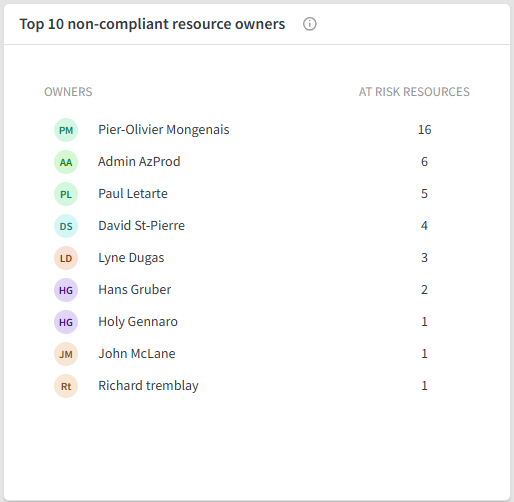Open owner Holy Gennaro

click(138, 322)
